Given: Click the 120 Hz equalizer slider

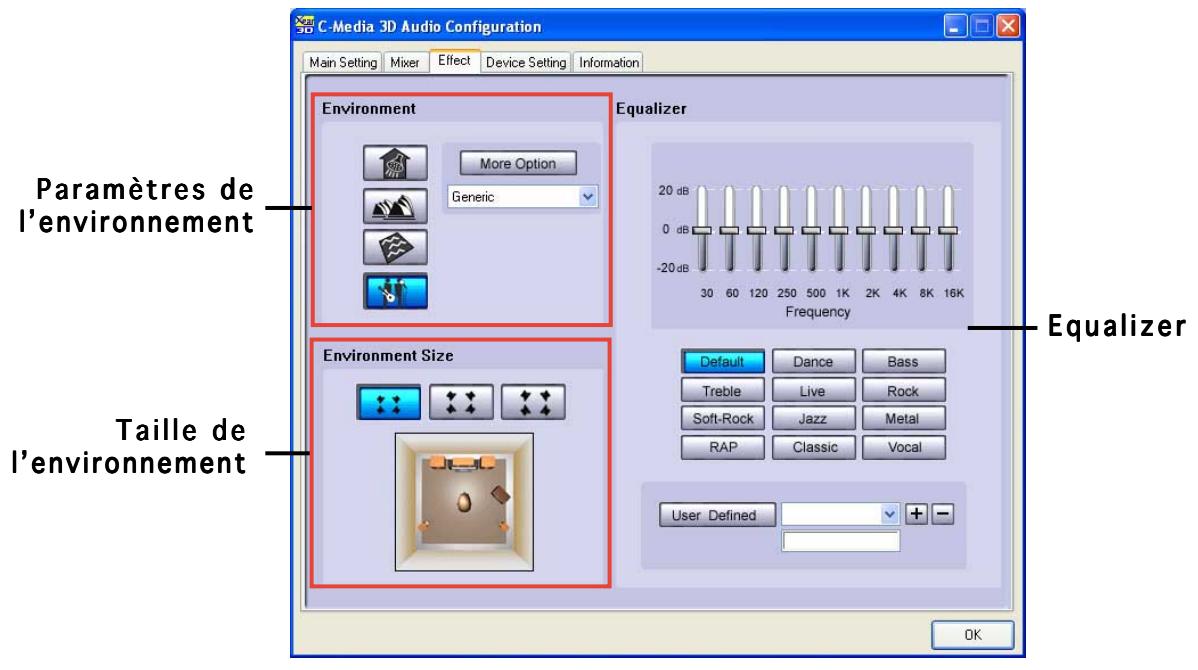Looking at the screenshot, I should point(756,229).
